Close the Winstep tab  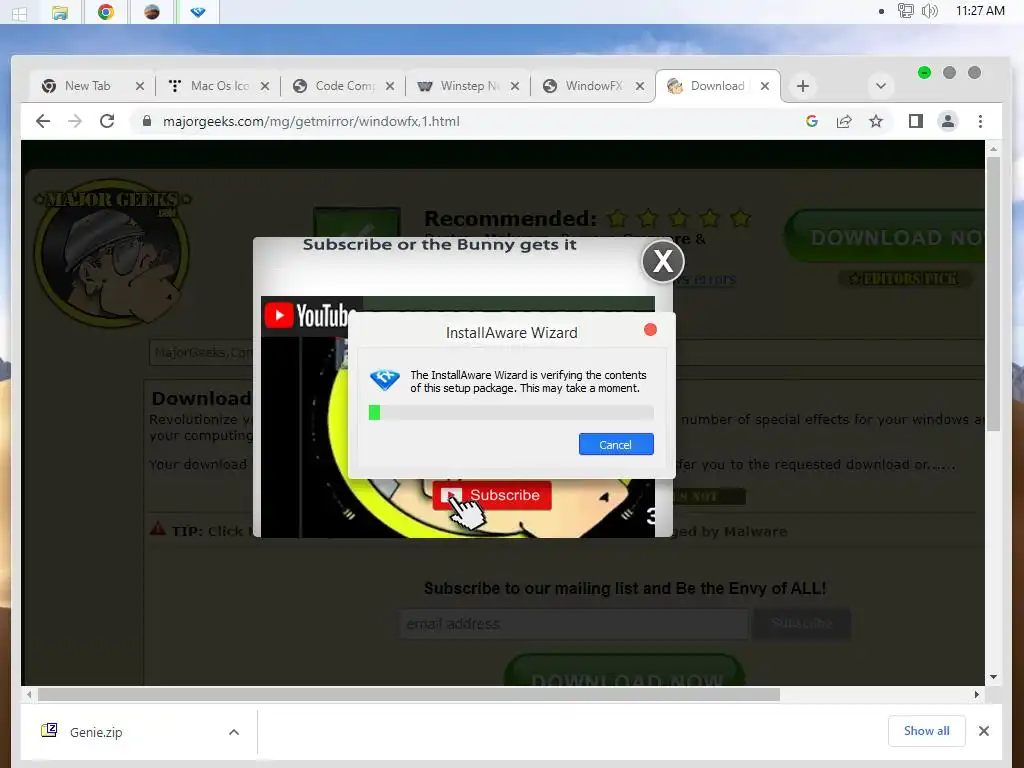(515, 86)
